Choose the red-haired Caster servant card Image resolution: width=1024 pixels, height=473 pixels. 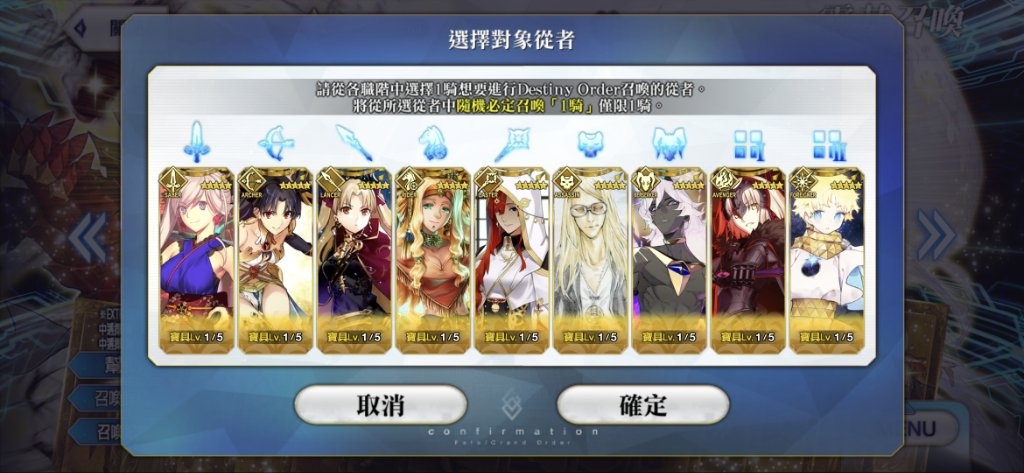[x=511, y=261]
